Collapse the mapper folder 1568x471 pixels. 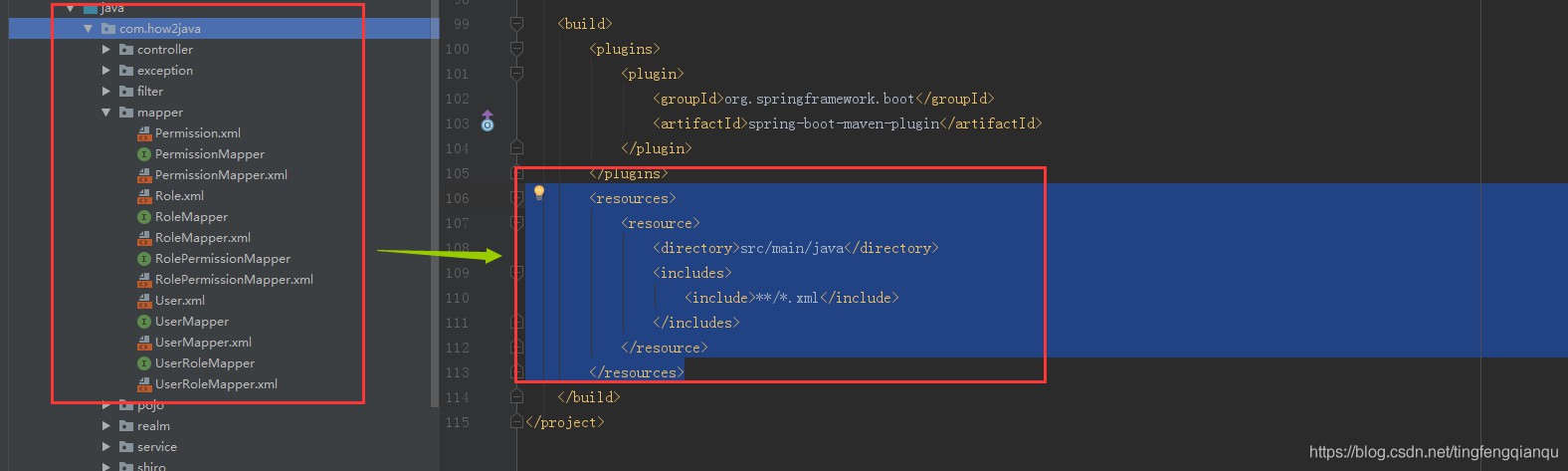[106, 113]
